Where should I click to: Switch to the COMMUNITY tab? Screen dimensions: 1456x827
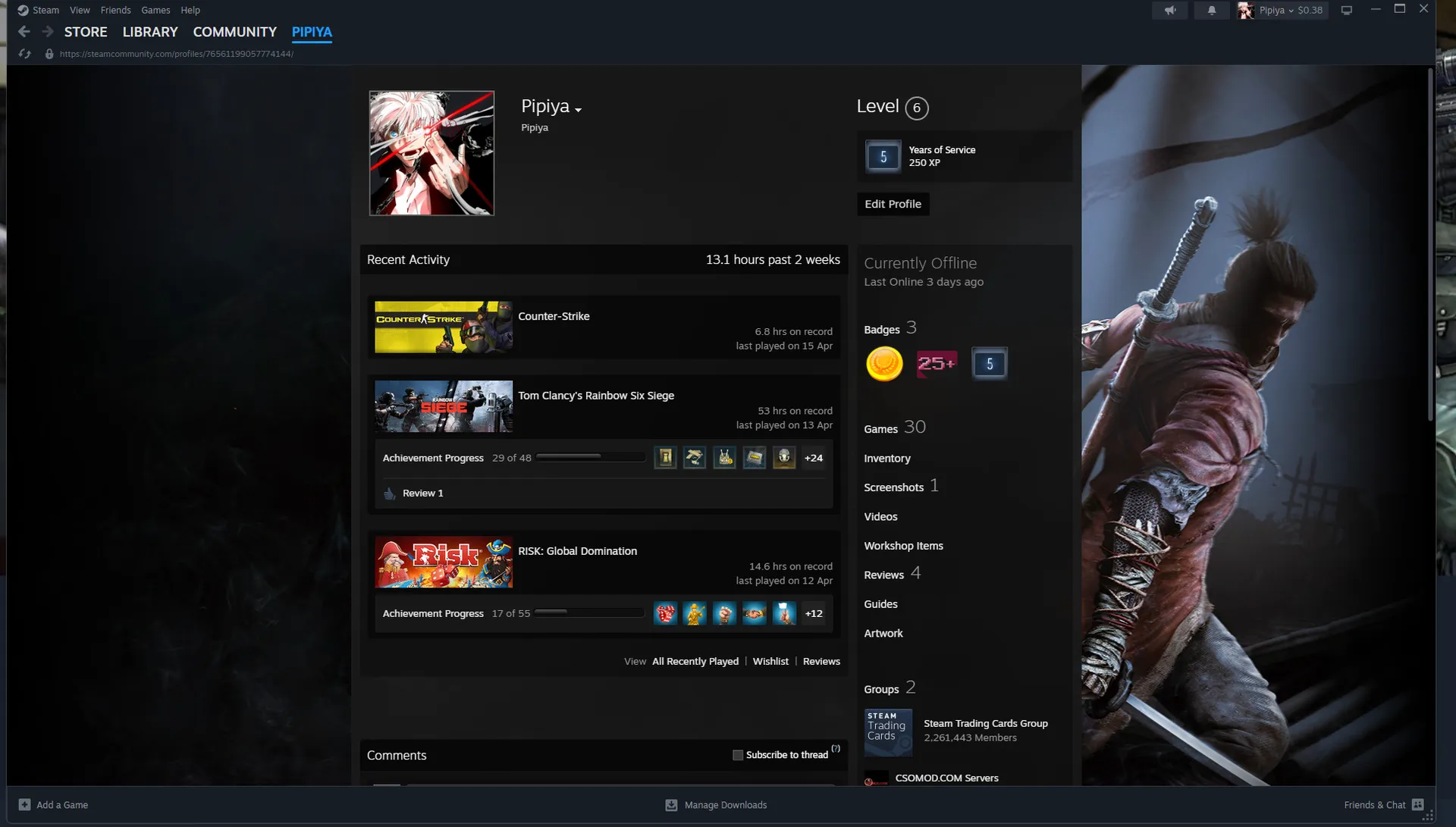(235, 32)
